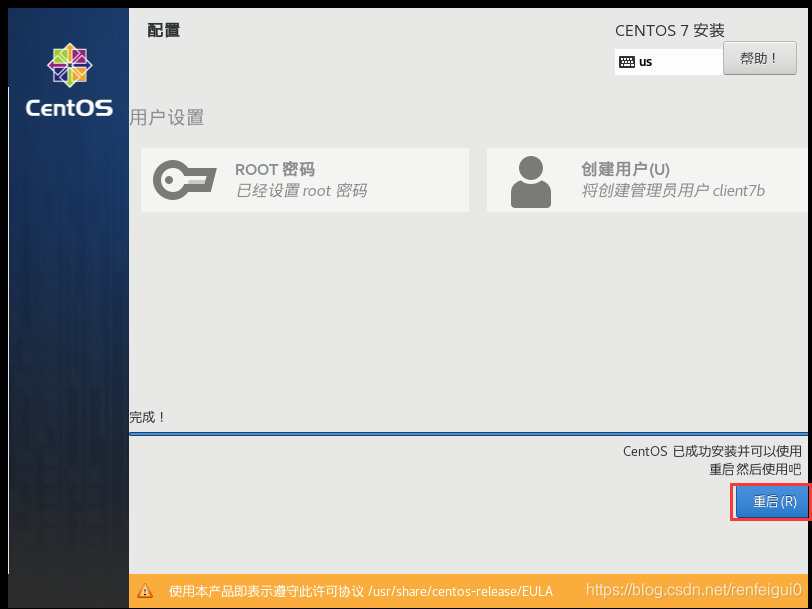Click the keyboard layout icon
The width and height of the screenshot is (812, 609).
[x=627, y=62]
